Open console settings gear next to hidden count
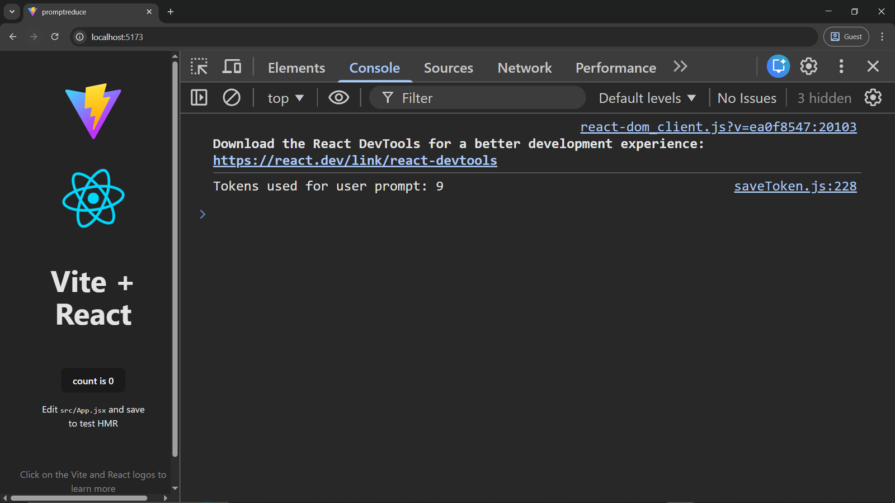 873,98
